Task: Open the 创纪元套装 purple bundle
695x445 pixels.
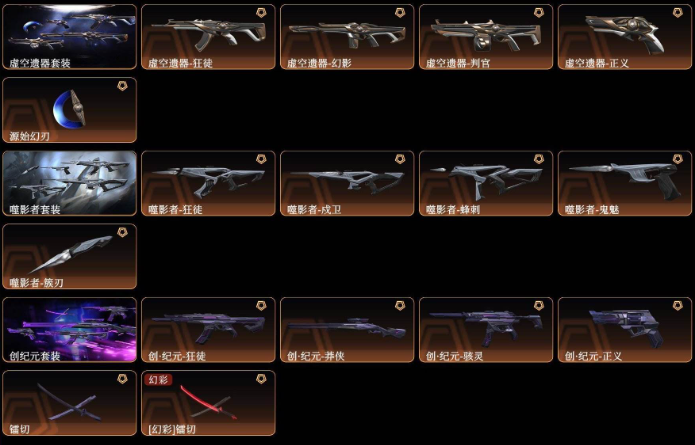Action: point(70,330)
